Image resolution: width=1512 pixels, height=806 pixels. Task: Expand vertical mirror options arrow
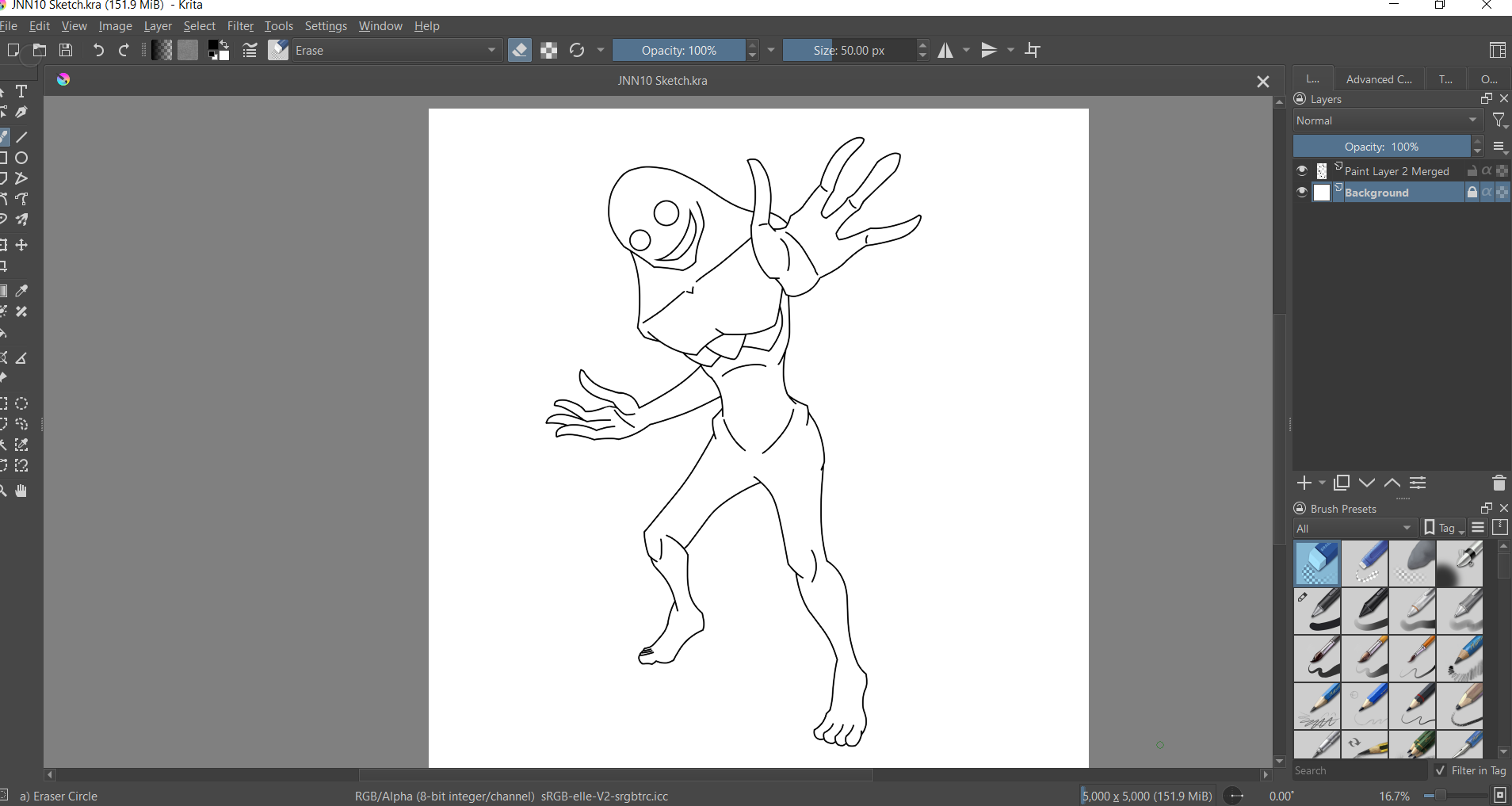[x=1010, y=51]
